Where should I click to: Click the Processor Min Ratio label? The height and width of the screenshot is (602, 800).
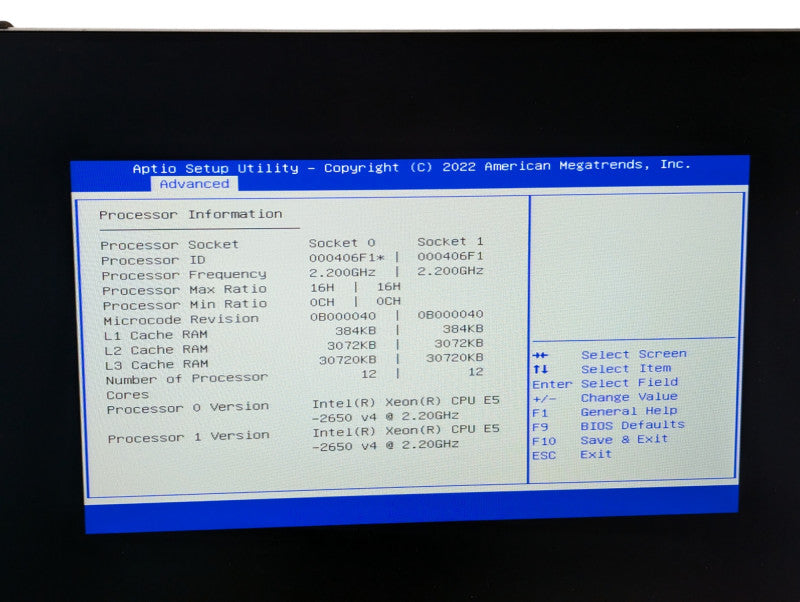click(x=185, y=305)
